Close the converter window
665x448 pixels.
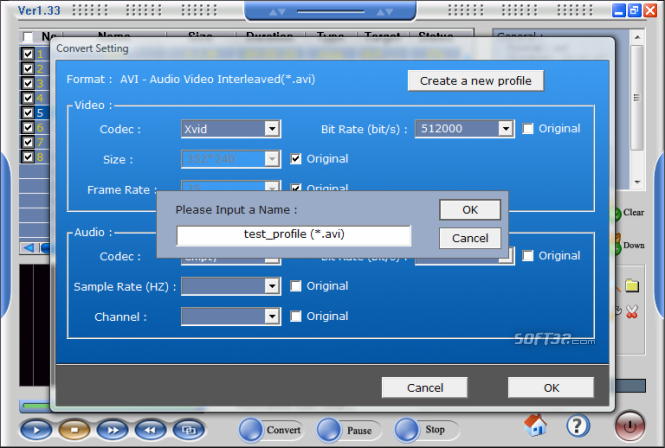(650, 11)
